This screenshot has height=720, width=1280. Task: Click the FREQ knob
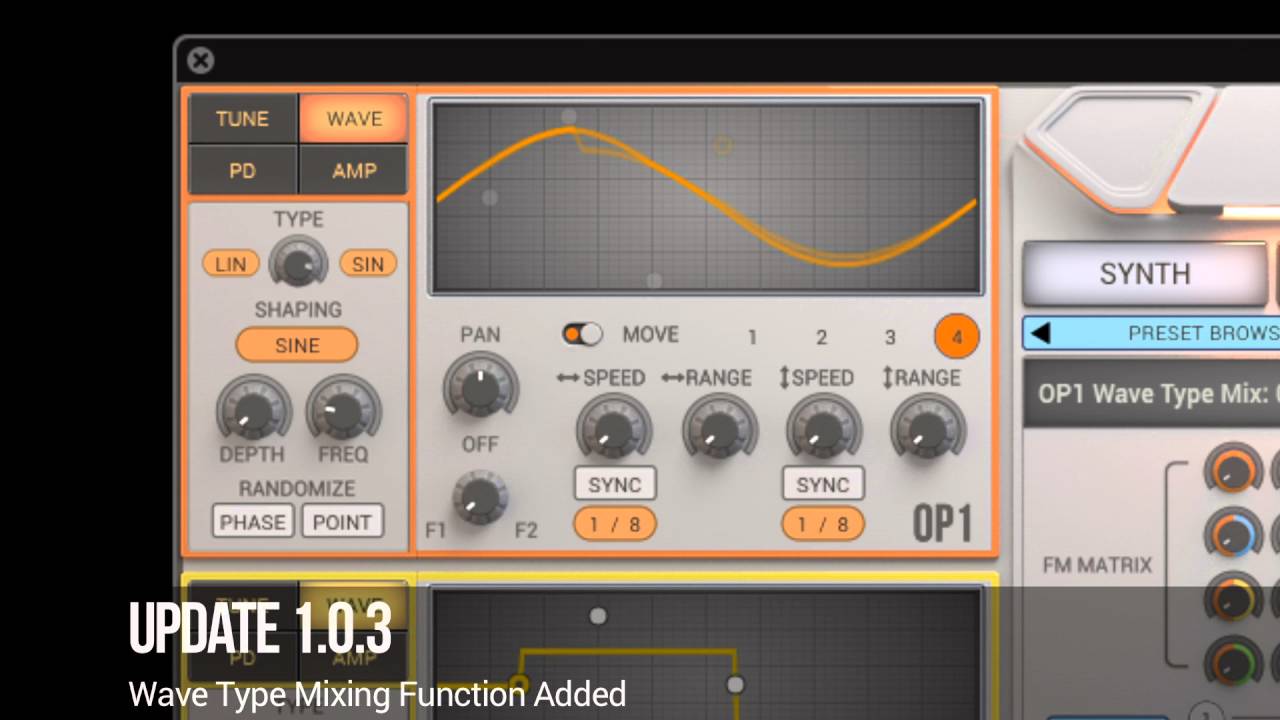(343, 410)
